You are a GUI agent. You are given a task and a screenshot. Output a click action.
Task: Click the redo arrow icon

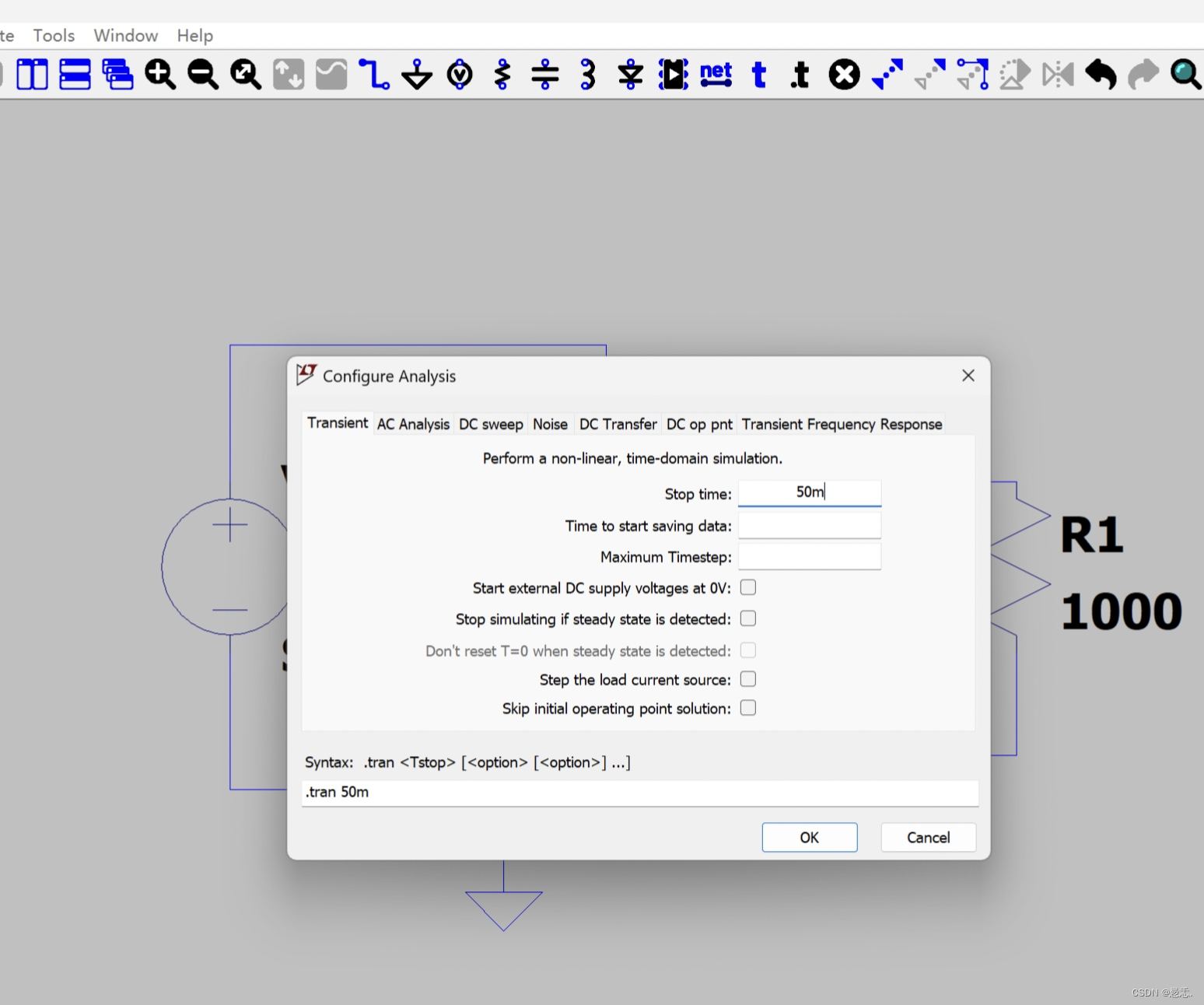tap(1143, 75)
